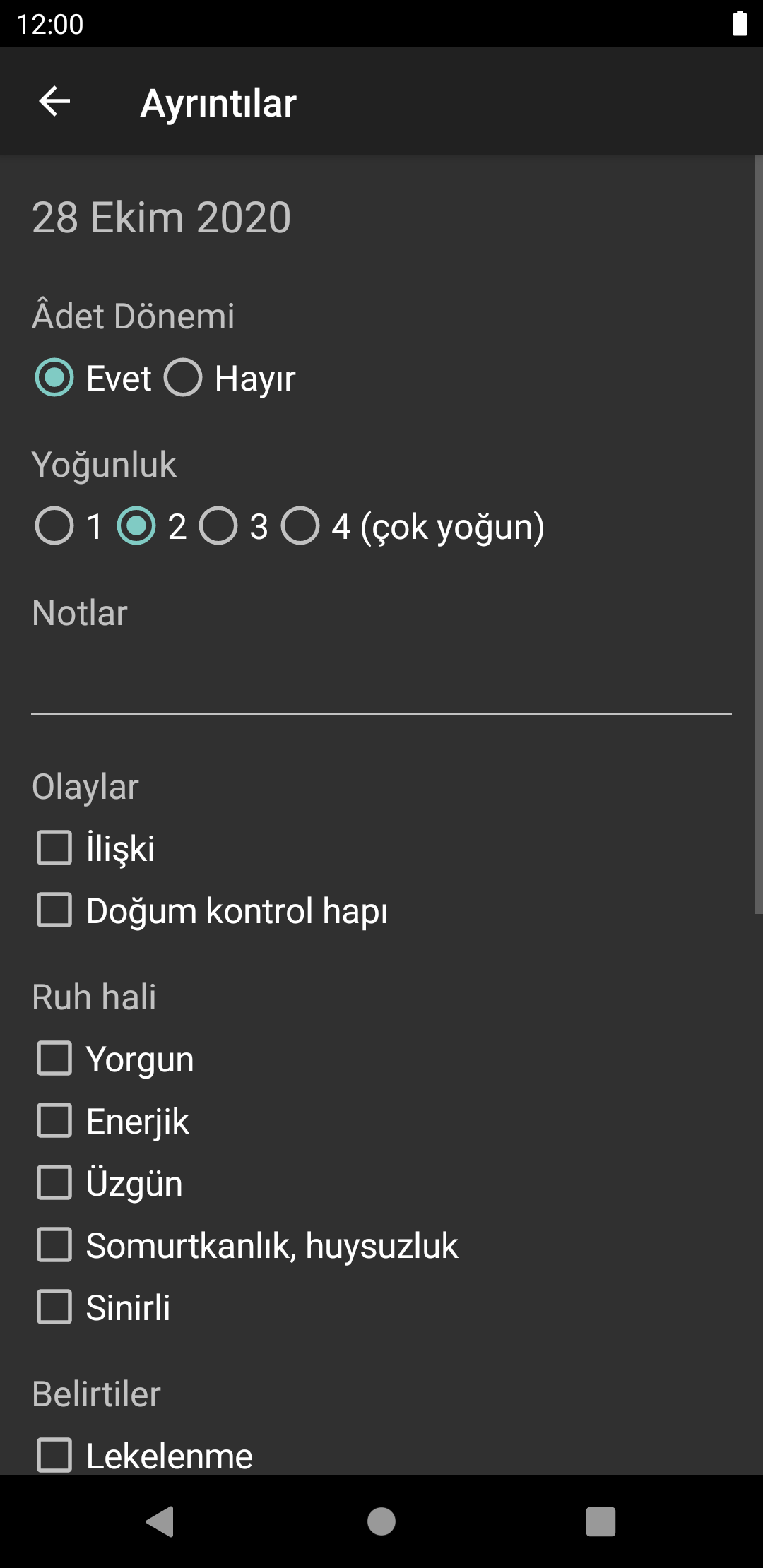The height and width of the screenshot is (1568, 763).
Task: Select the Sinirli mood checkbox
Action: [x=54, y=1307]
